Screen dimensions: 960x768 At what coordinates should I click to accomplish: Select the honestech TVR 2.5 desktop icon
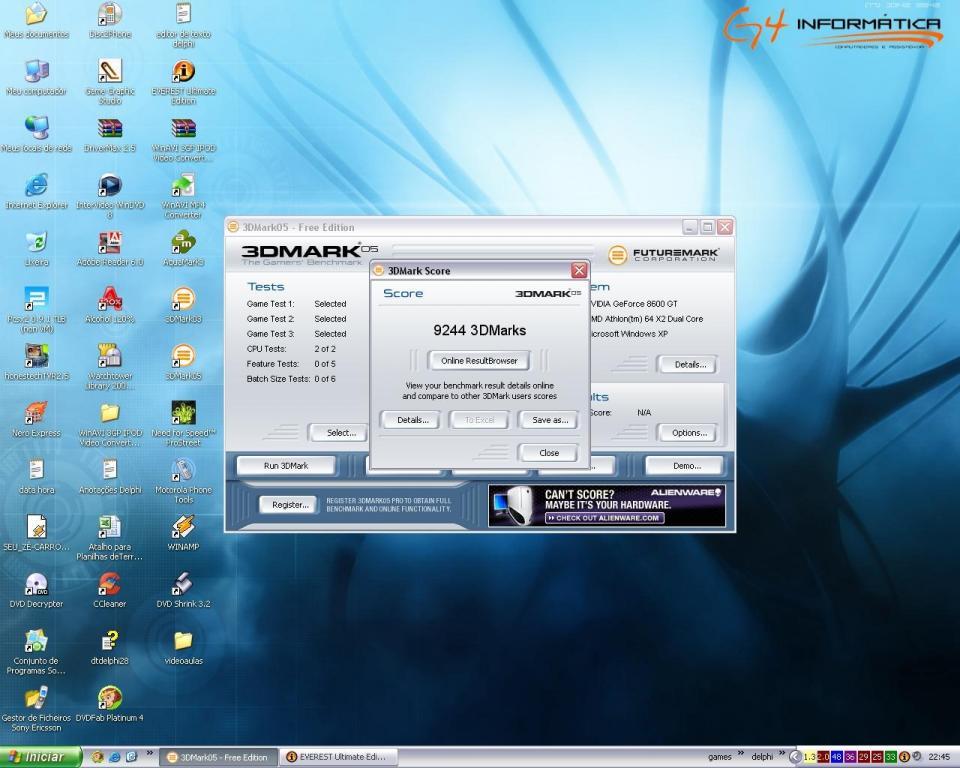point(36,363)
